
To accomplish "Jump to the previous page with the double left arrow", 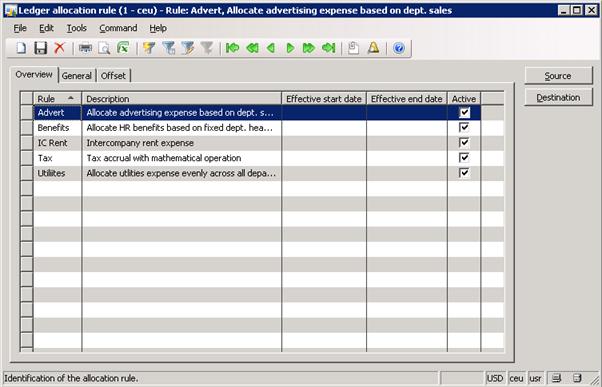I will point(252,48).
